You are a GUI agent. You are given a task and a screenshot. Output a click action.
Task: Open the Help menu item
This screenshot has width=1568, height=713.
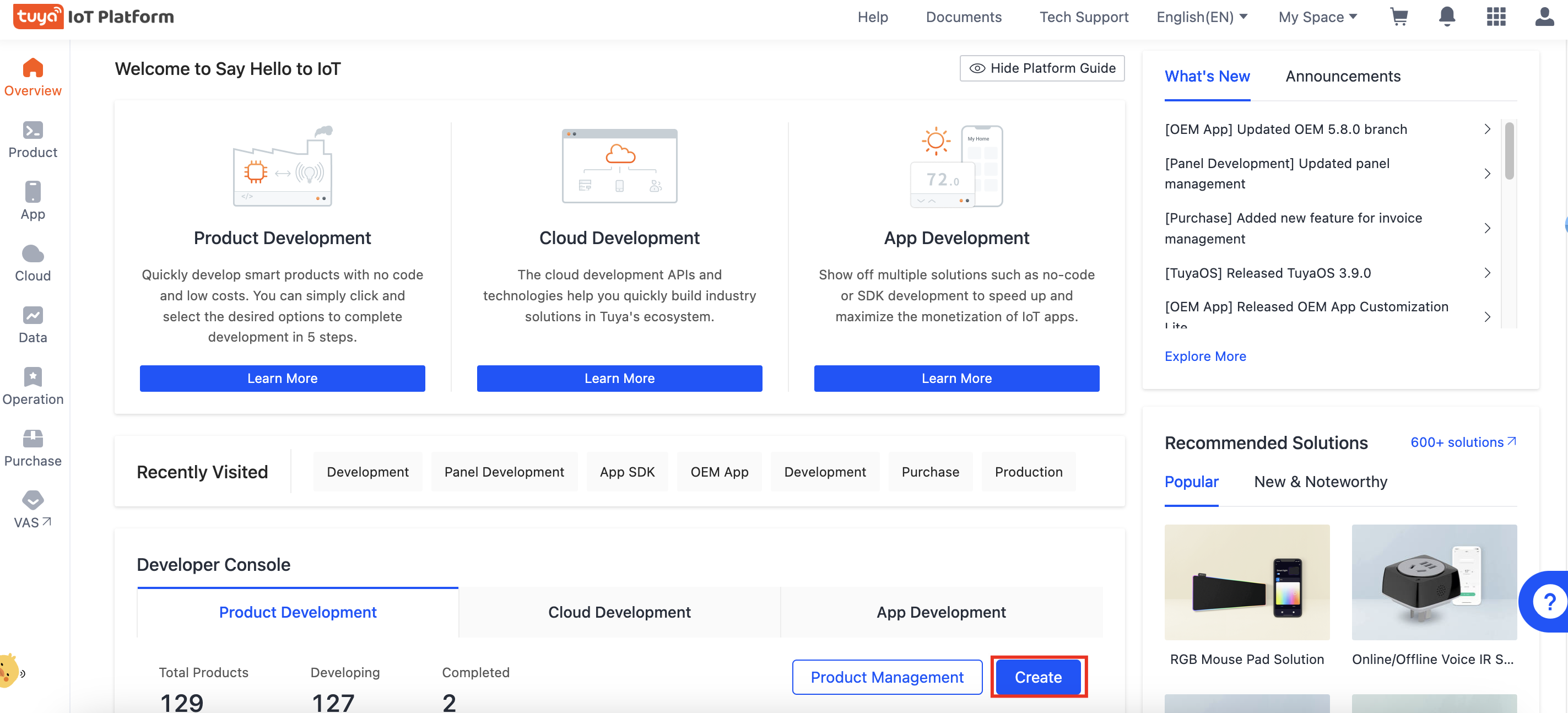[x=872, y=17]
